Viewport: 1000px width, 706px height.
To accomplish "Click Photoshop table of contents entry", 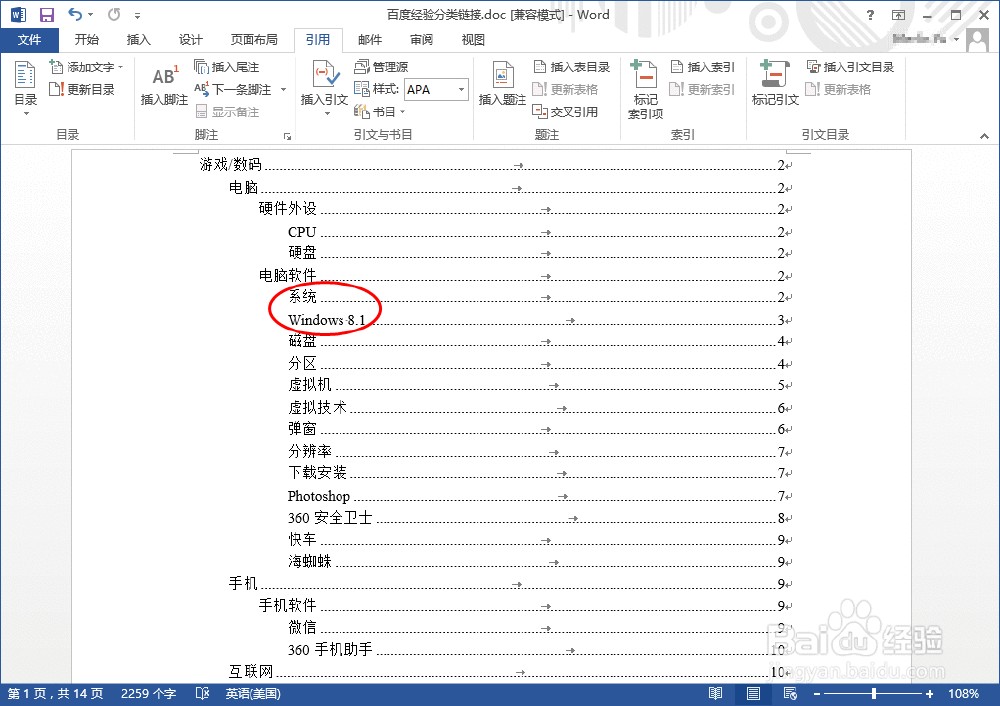I will point(539,496).
